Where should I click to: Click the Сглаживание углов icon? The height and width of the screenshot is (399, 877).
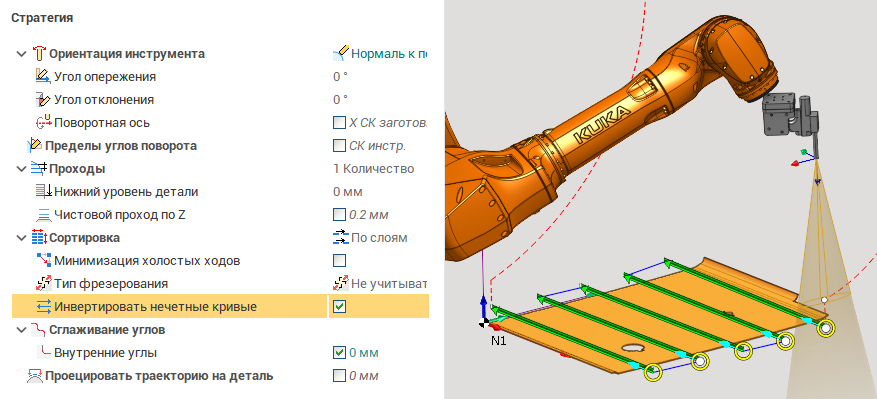pos(38,329)
